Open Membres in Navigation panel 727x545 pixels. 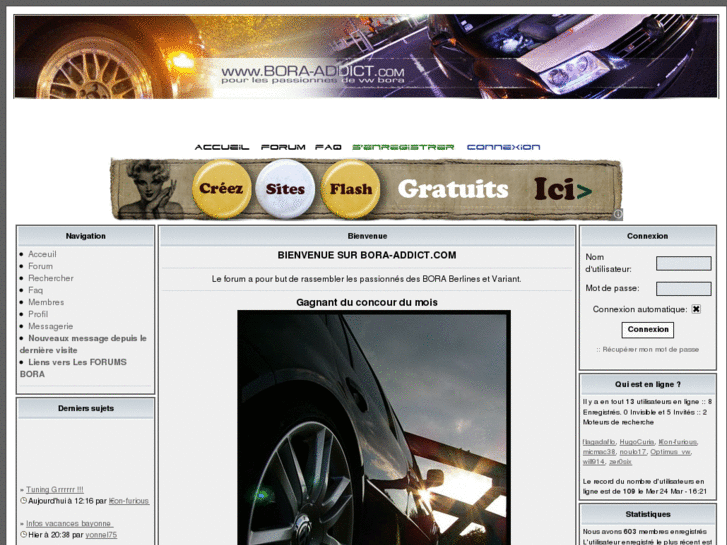click(46, 302)
